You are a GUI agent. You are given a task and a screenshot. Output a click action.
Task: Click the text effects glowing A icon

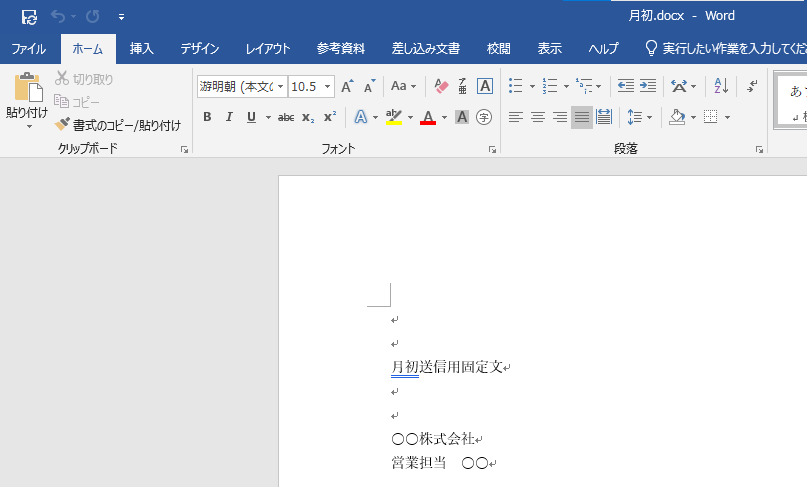point(361,117)
